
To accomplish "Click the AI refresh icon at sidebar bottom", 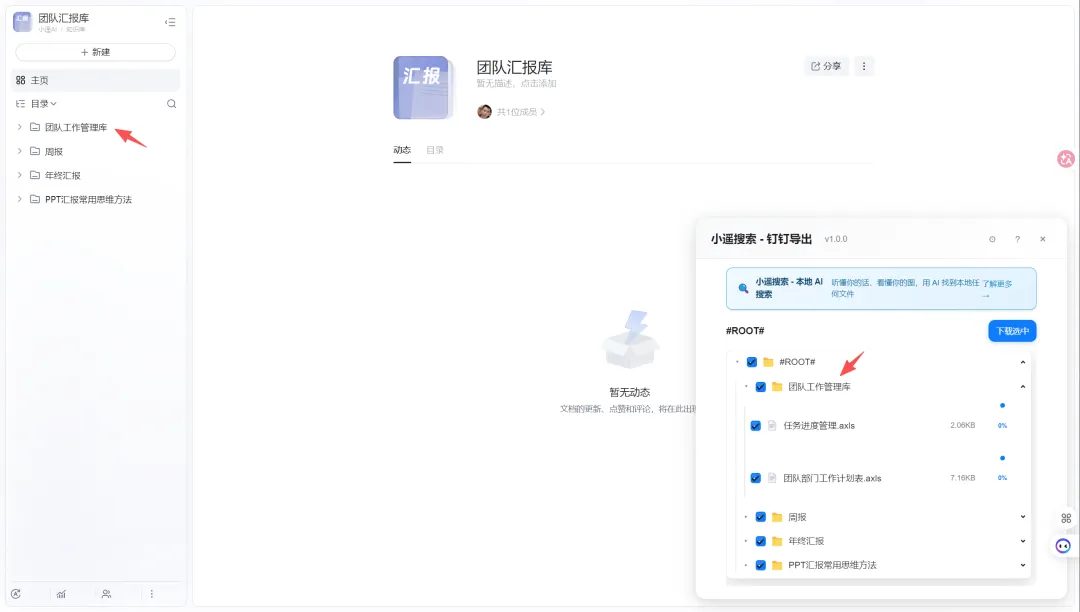I will pyautogui.click(x=16, y=594).
